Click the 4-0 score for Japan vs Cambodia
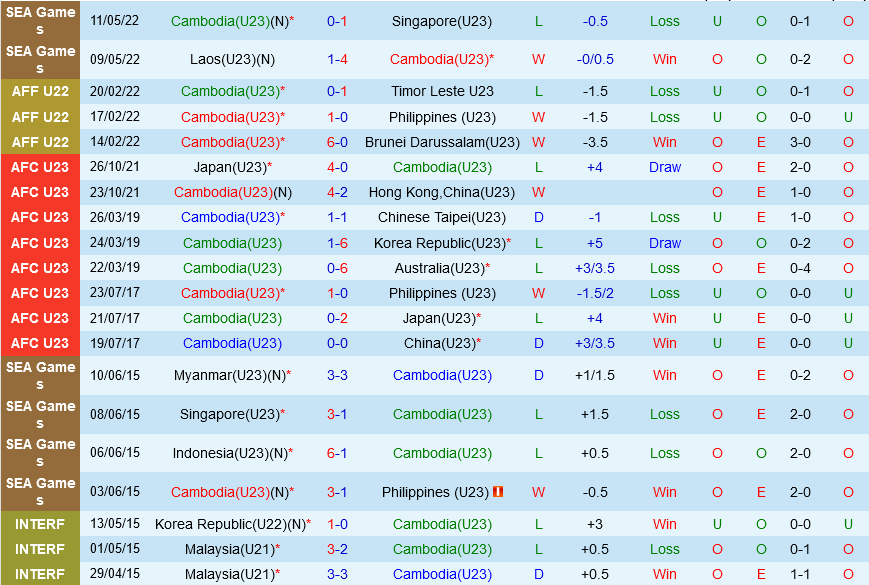 [x=337, y=167]
